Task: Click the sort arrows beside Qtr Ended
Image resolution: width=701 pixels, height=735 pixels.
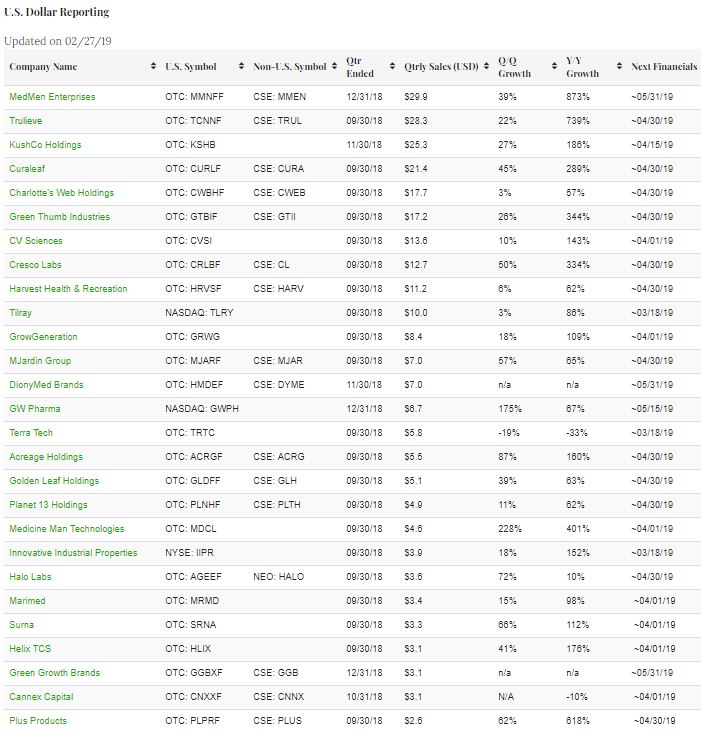Action: coord(392,67)
